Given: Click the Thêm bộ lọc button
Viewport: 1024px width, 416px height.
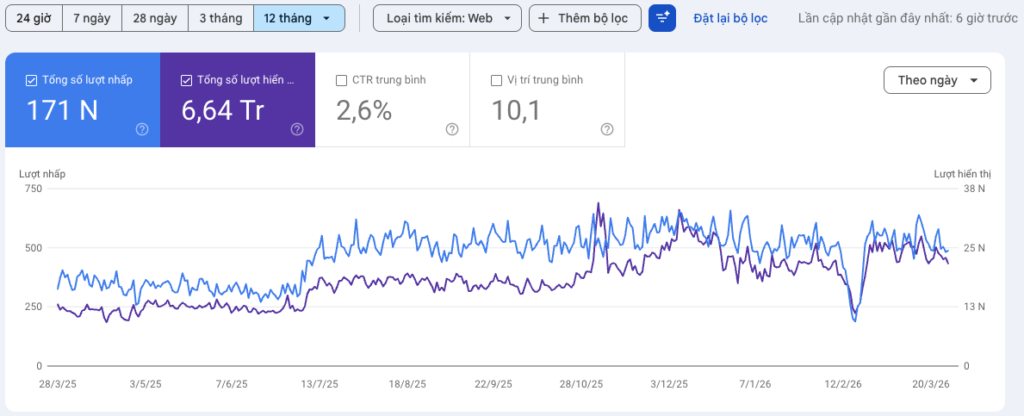Looking at the screenshot, I should point(584,18).
